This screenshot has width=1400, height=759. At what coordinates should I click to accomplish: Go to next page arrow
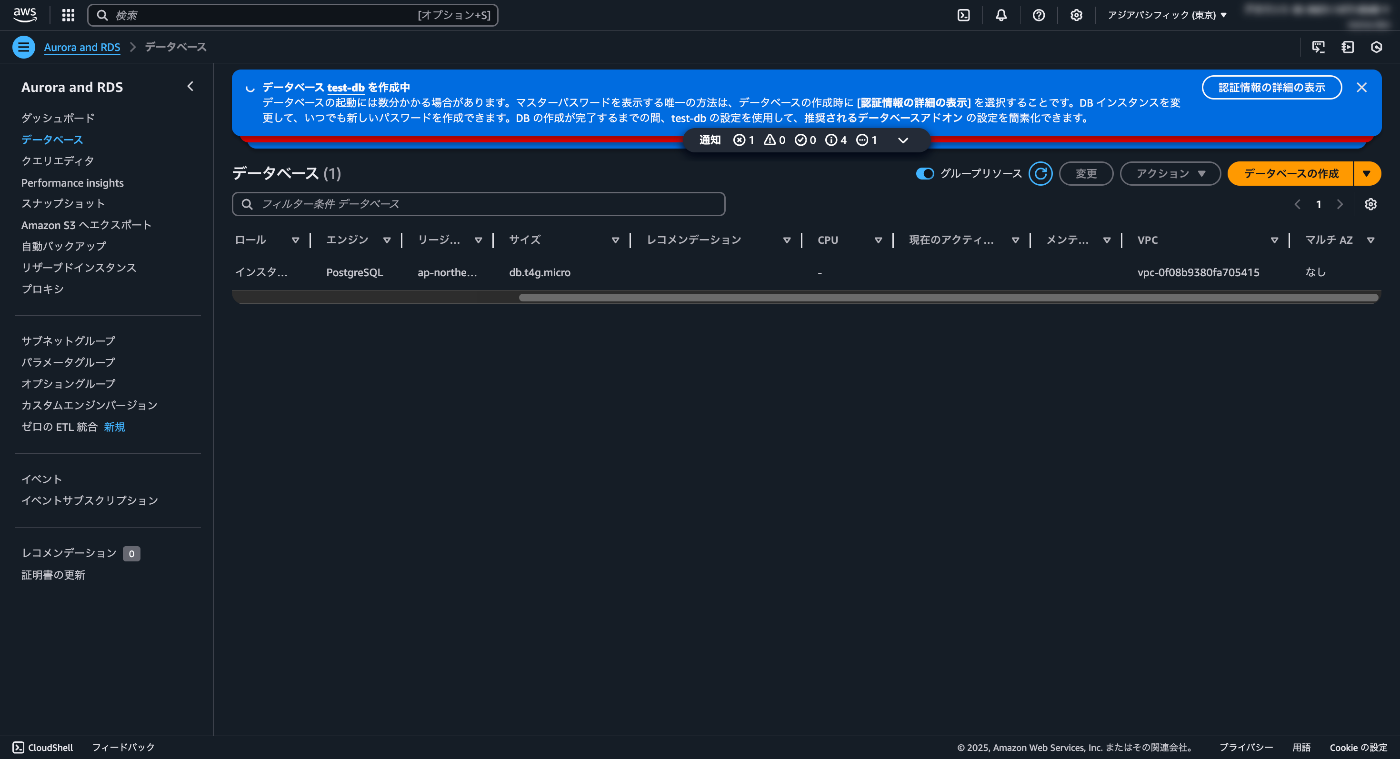click(x=1340, y=204)
